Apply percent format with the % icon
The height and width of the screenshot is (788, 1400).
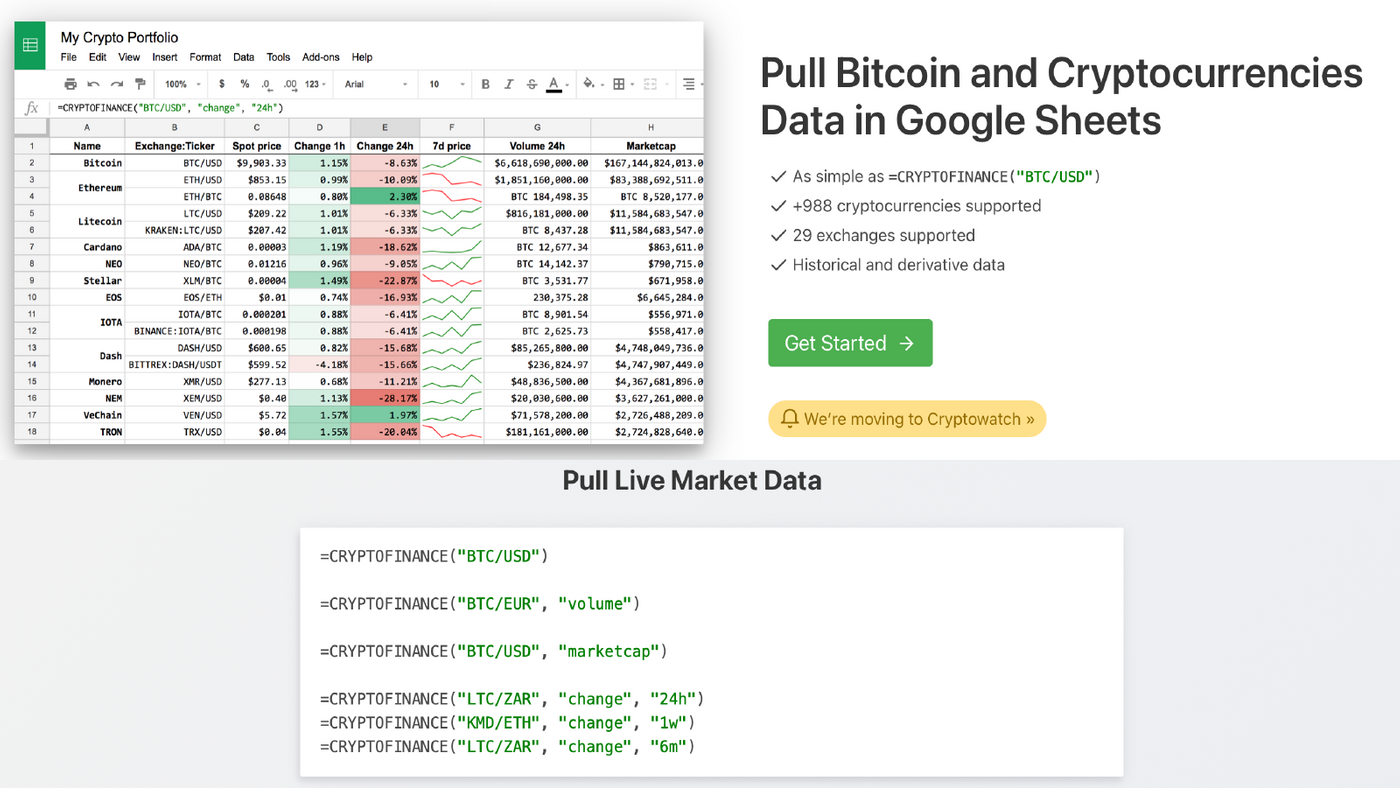[244, 84]
